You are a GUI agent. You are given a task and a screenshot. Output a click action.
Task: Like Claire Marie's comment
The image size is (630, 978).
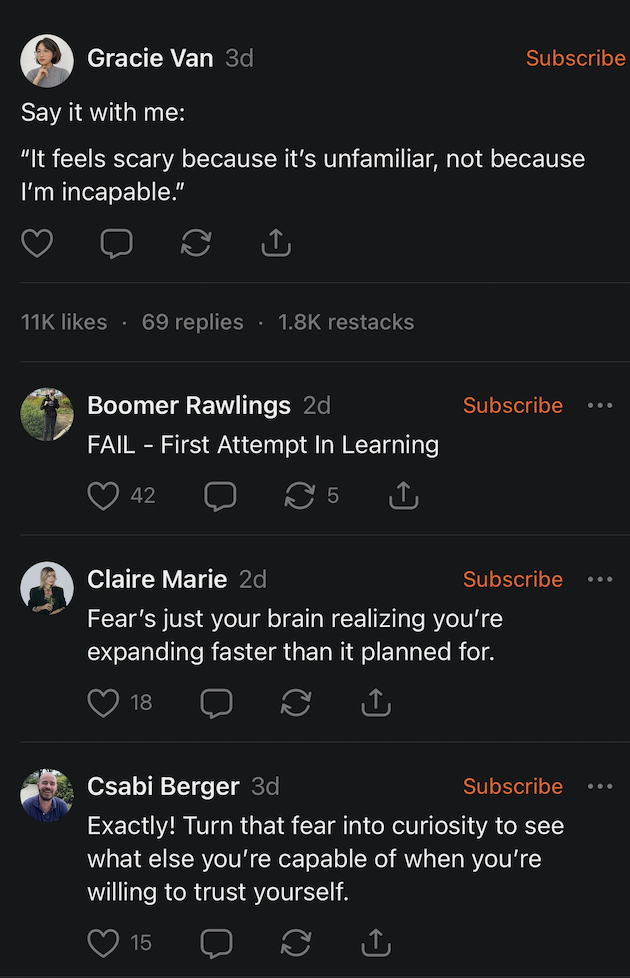(103, 703)
